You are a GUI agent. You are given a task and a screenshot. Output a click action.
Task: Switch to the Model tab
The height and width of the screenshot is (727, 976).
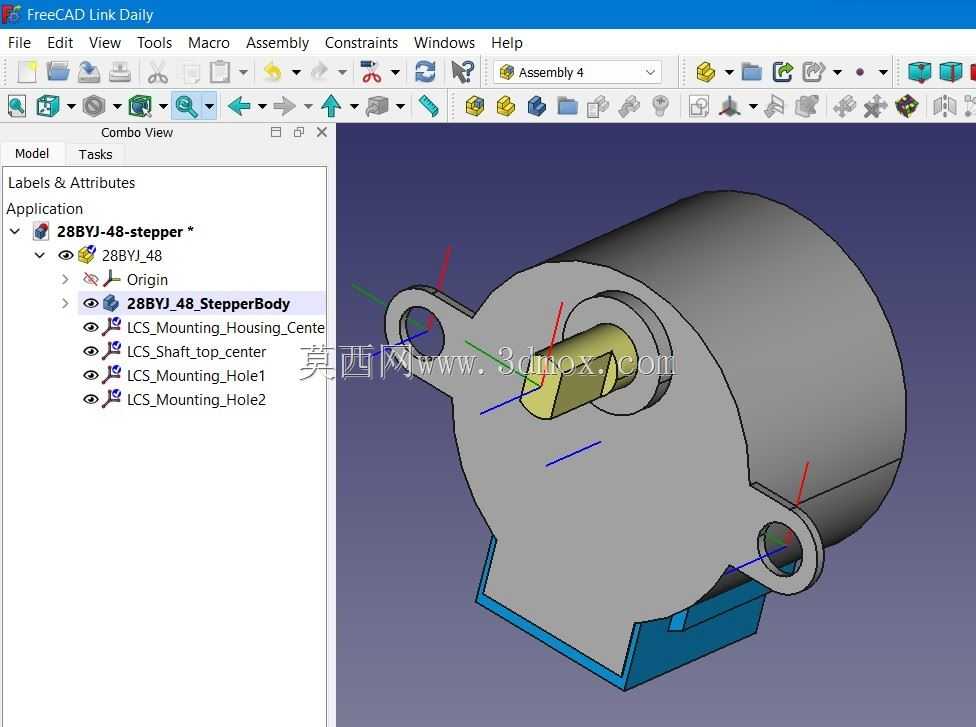[32, 154]
